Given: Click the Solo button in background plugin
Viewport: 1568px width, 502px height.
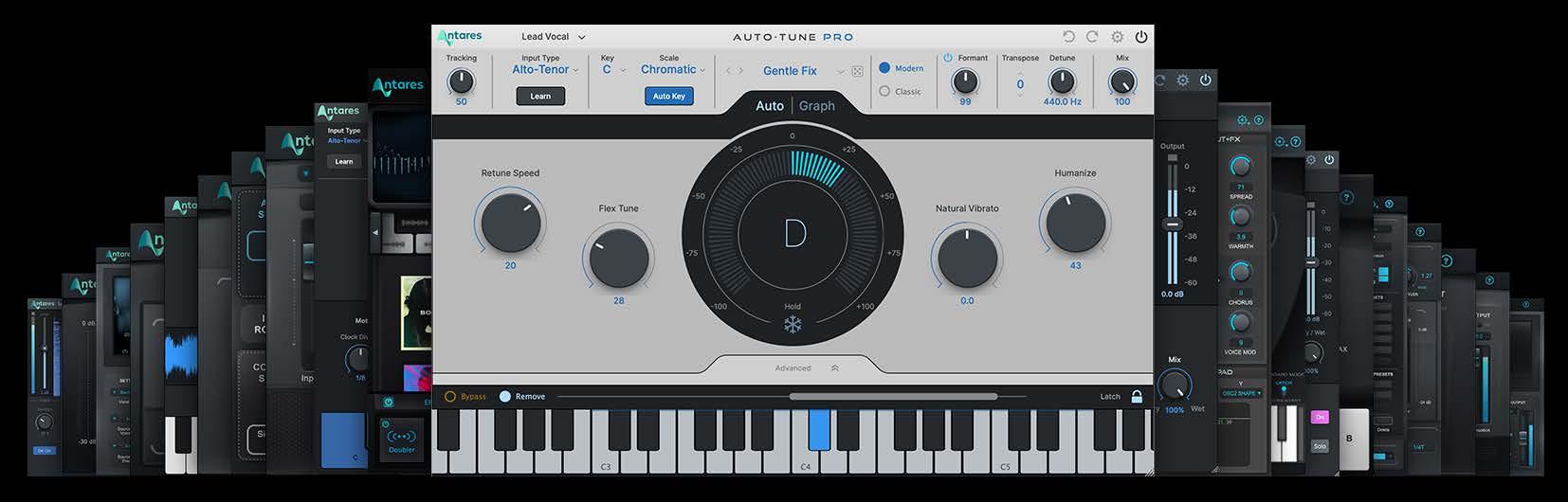Looking at the screenshot, I should point(1320,445).
